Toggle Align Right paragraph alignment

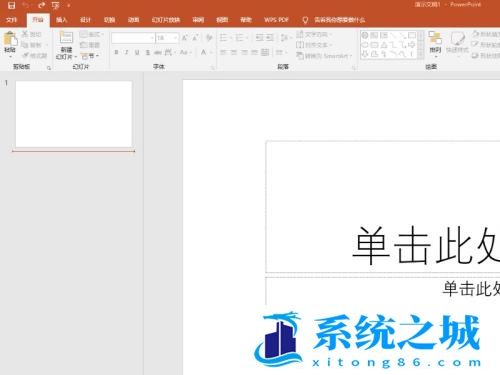coord(244,52)
